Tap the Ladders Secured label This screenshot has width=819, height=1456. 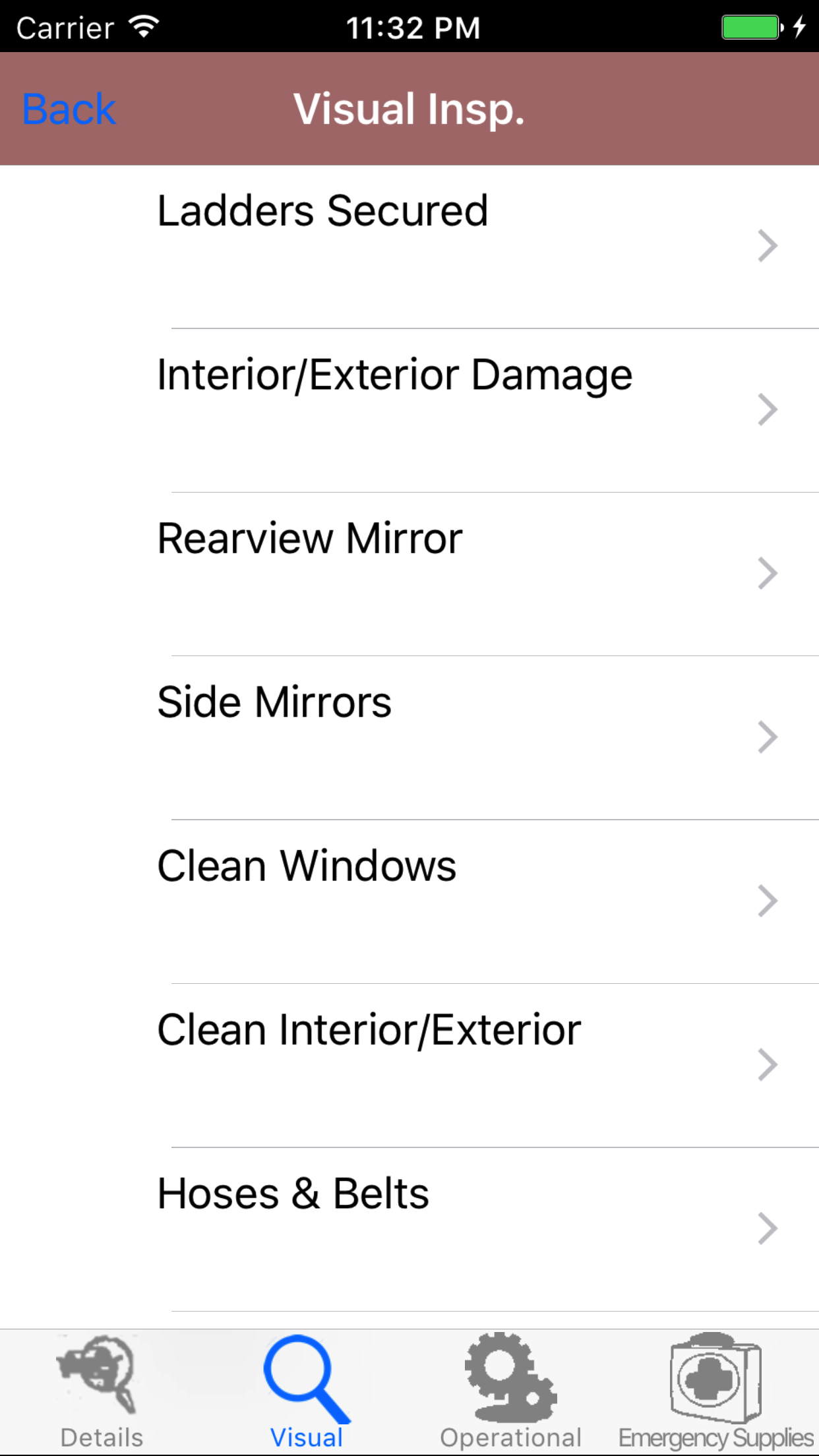322,211
